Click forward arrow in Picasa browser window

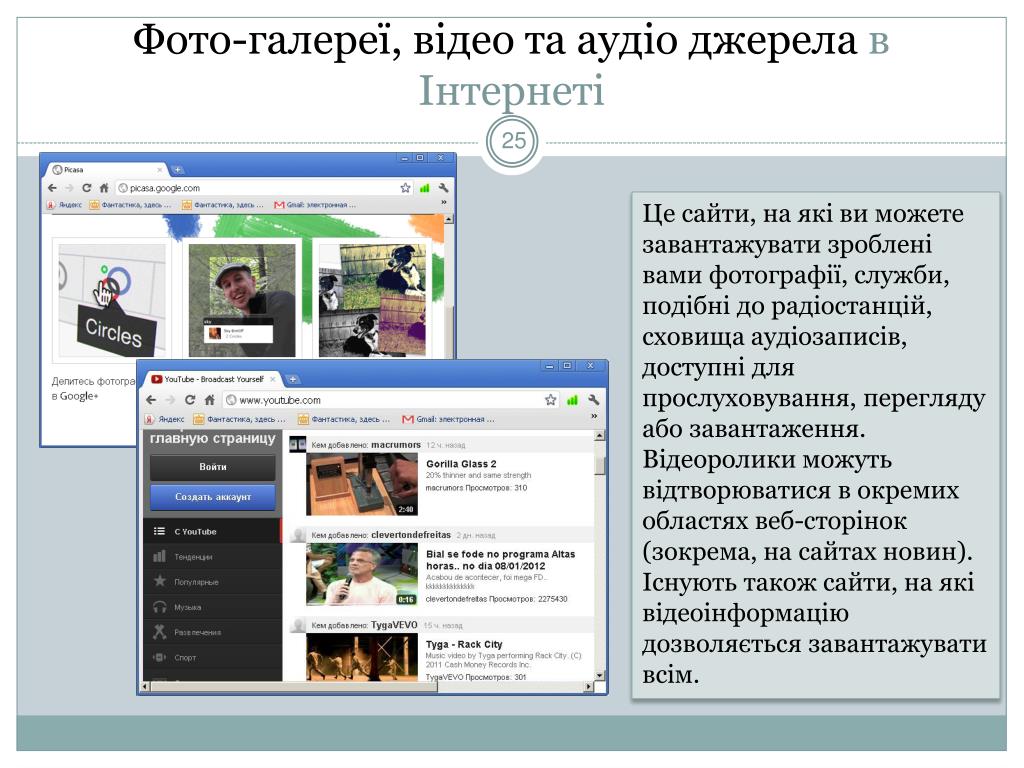[70, 188]
